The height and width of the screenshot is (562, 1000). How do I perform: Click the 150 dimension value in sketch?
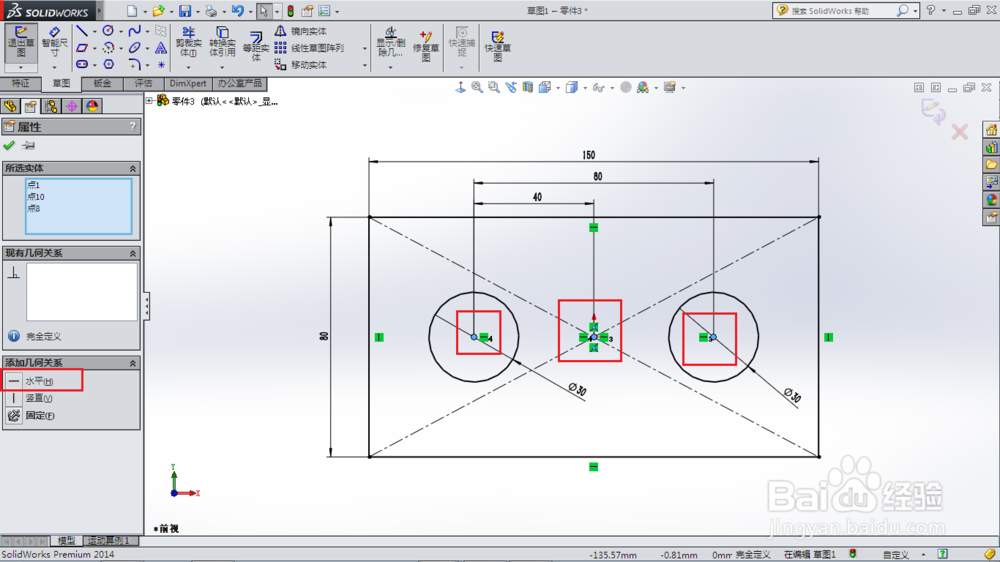(x=589, y=155)
